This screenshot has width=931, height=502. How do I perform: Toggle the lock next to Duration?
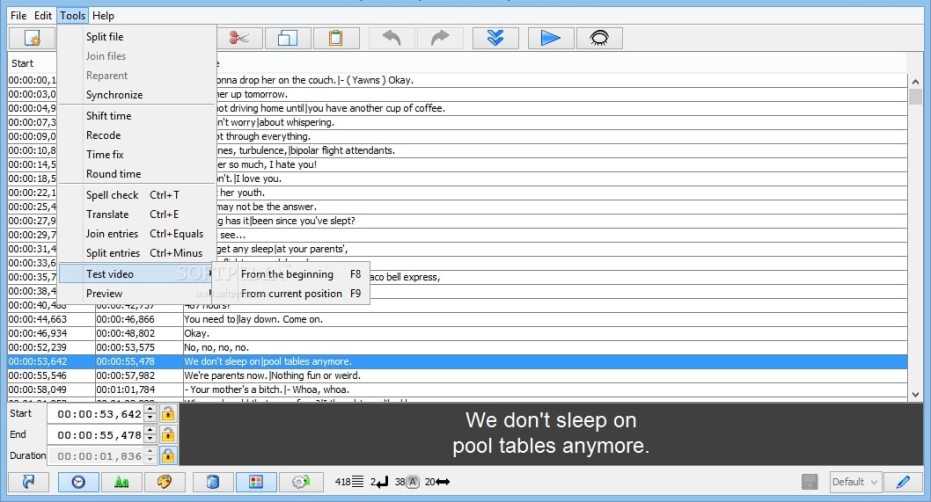(x=168, y=456)
